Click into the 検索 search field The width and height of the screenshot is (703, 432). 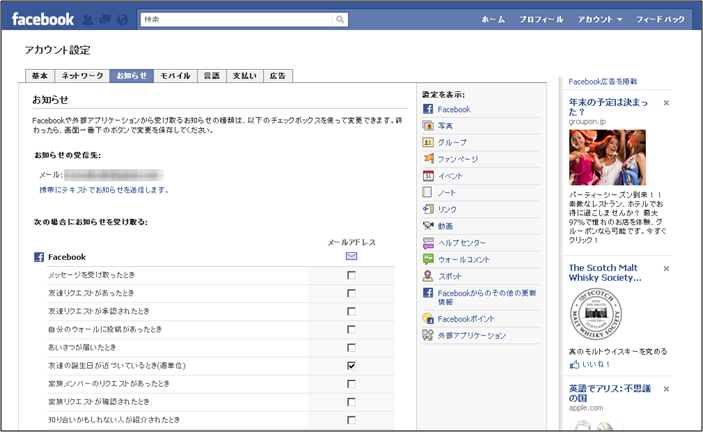coord(237,19)
